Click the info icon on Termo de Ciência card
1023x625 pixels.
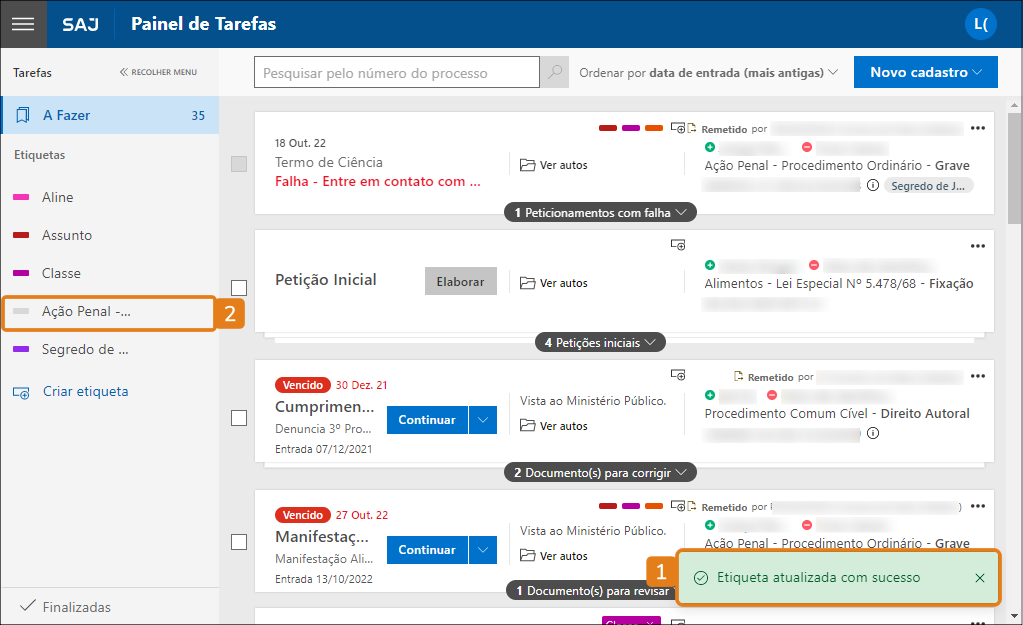point(872,185)
